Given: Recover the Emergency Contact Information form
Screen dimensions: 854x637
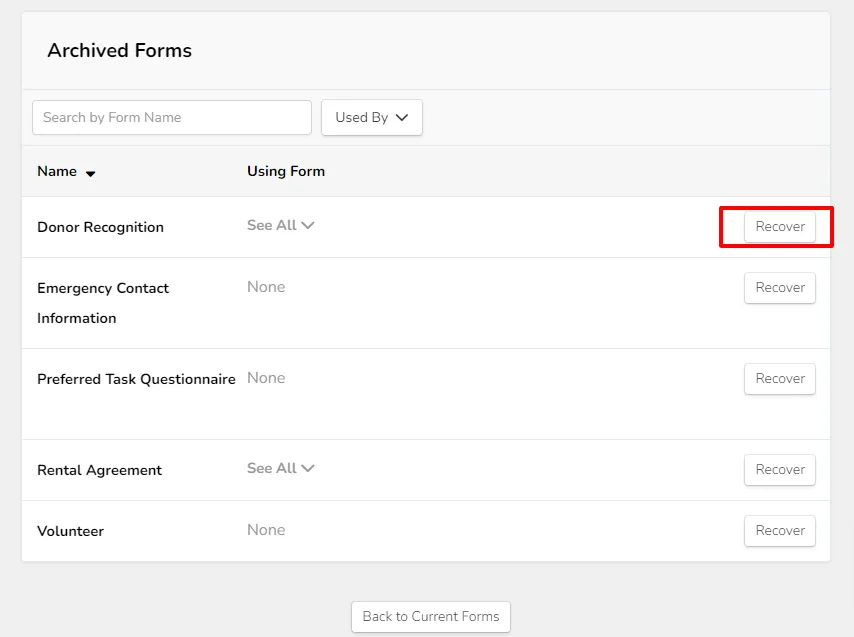Looking at the screenshot, I should (x=780, y=287).
